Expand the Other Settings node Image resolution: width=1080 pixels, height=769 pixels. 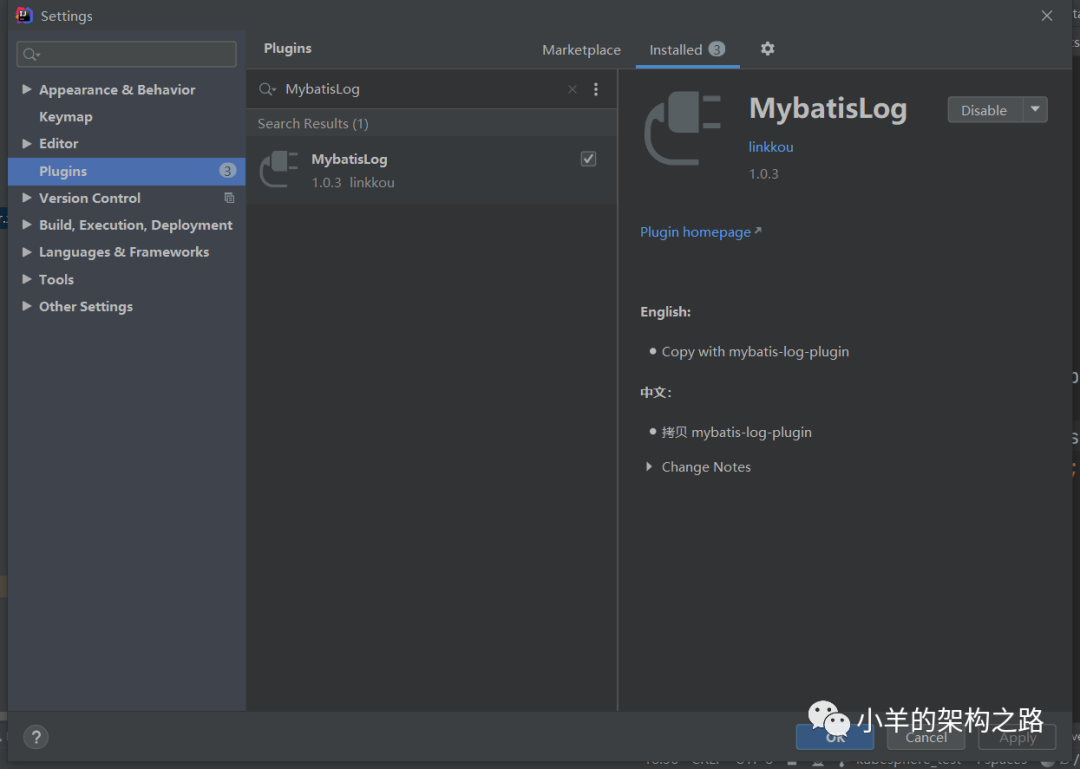point(27,306)
